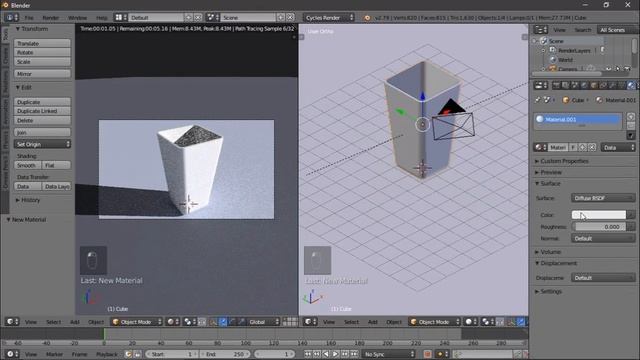
Task: Click the left viewport pivot point selector
Action: click(190, 322)
